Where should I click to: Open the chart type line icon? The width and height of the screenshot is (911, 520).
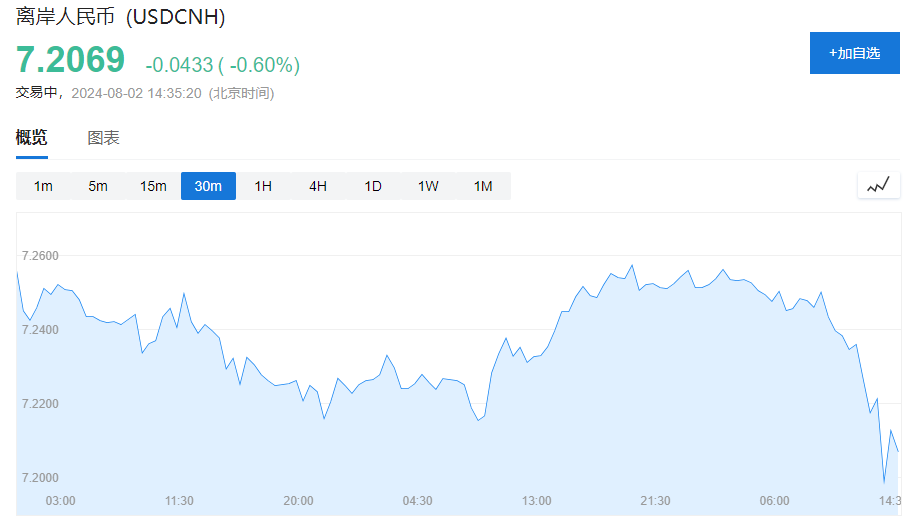(x=878, y=186)
